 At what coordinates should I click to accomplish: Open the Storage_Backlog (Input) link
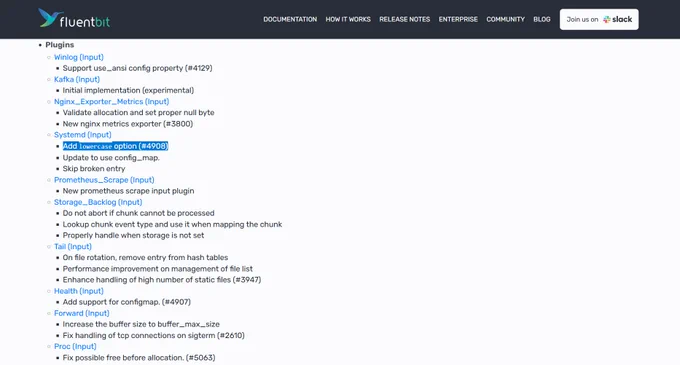98,202
